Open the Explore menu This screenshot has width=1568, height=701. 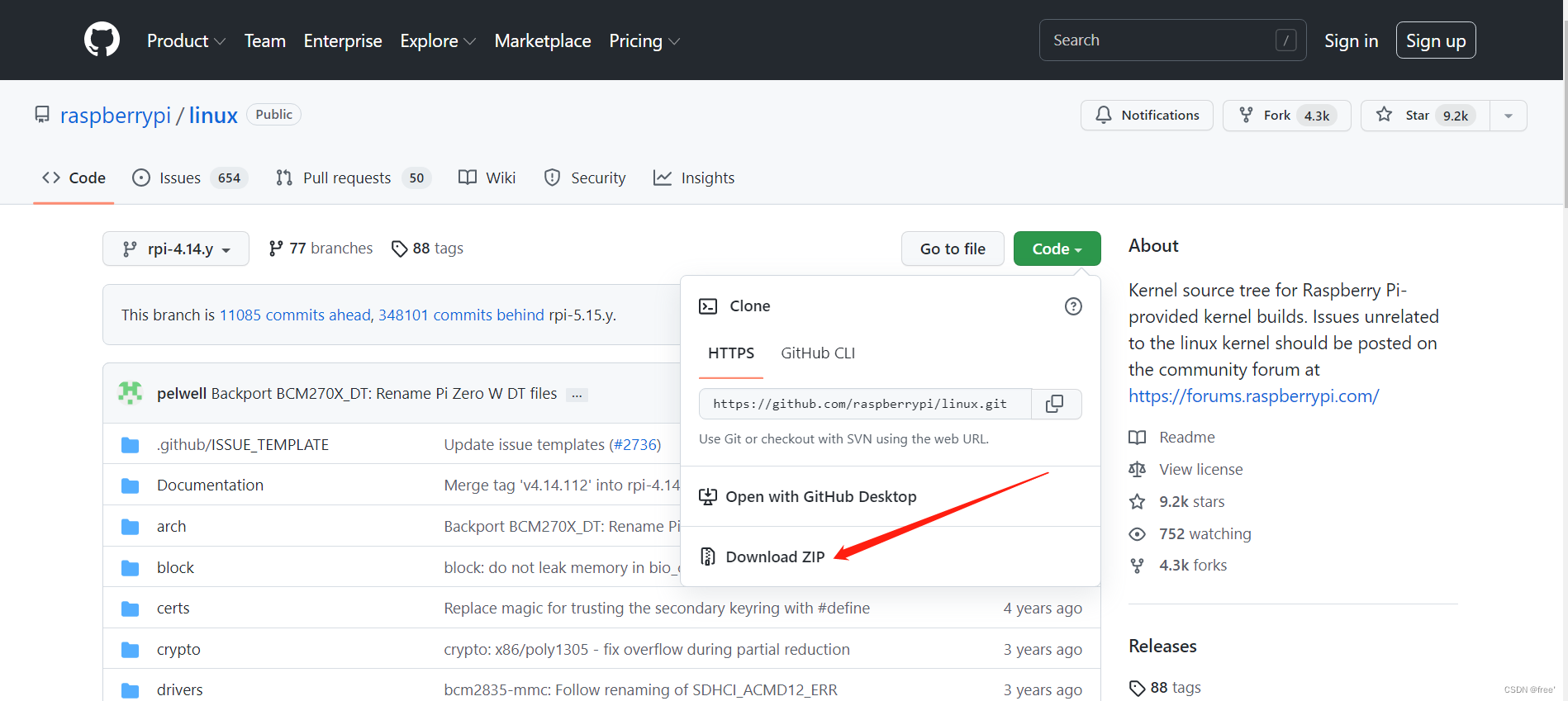(x=438, y=40)
